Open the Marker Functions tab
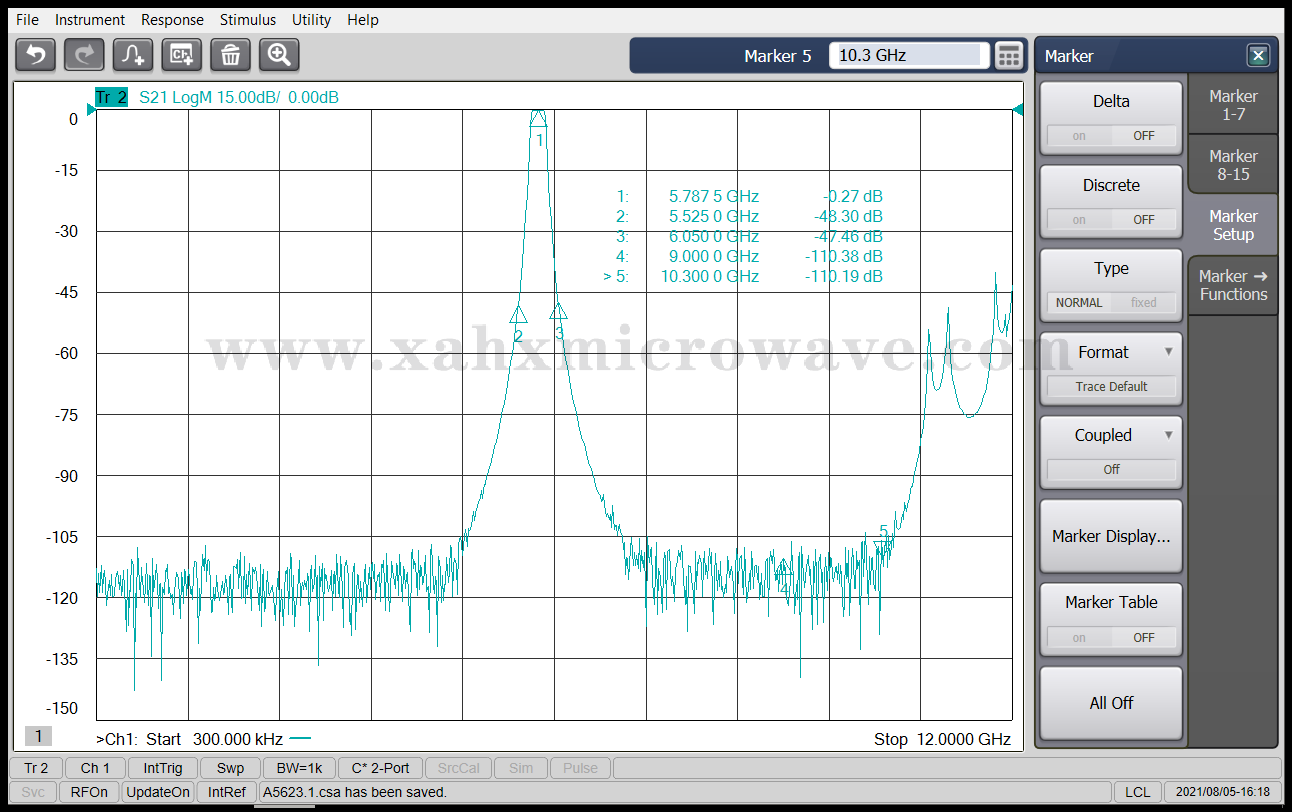This screenshot has height=812, width=1292. click(1233, 285)
